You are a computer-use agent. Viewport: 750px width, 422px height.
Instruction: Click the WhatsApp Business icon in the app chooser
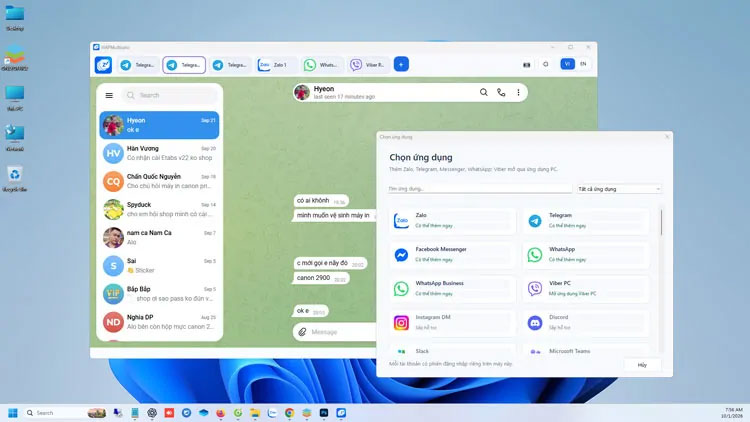[401, 289]
